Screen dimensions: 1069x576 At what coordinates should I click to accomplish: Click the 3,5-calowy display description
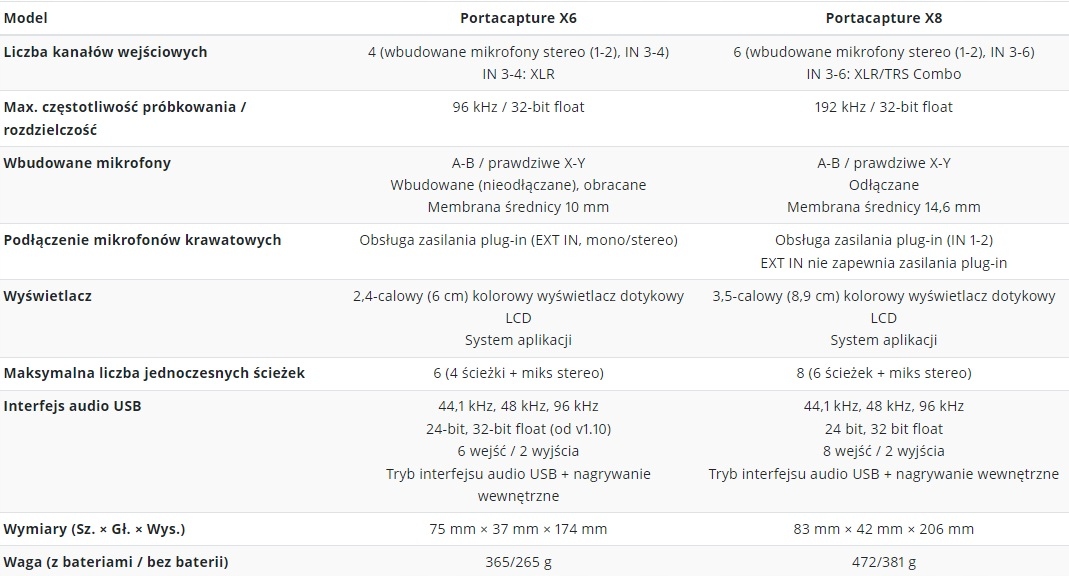883,296
